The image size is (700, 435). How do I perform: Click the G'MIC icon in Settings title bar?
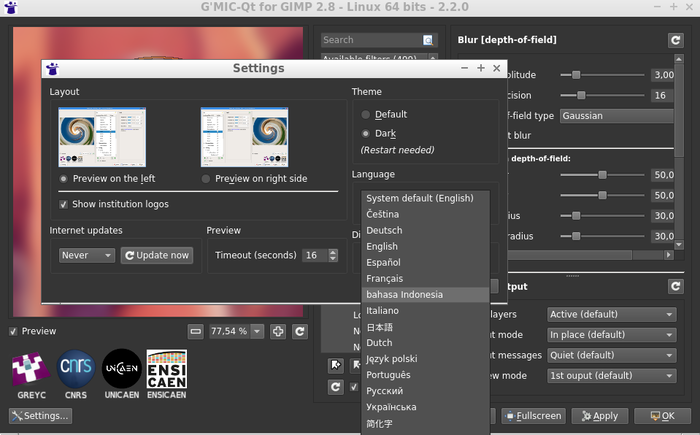pos(52,68)
